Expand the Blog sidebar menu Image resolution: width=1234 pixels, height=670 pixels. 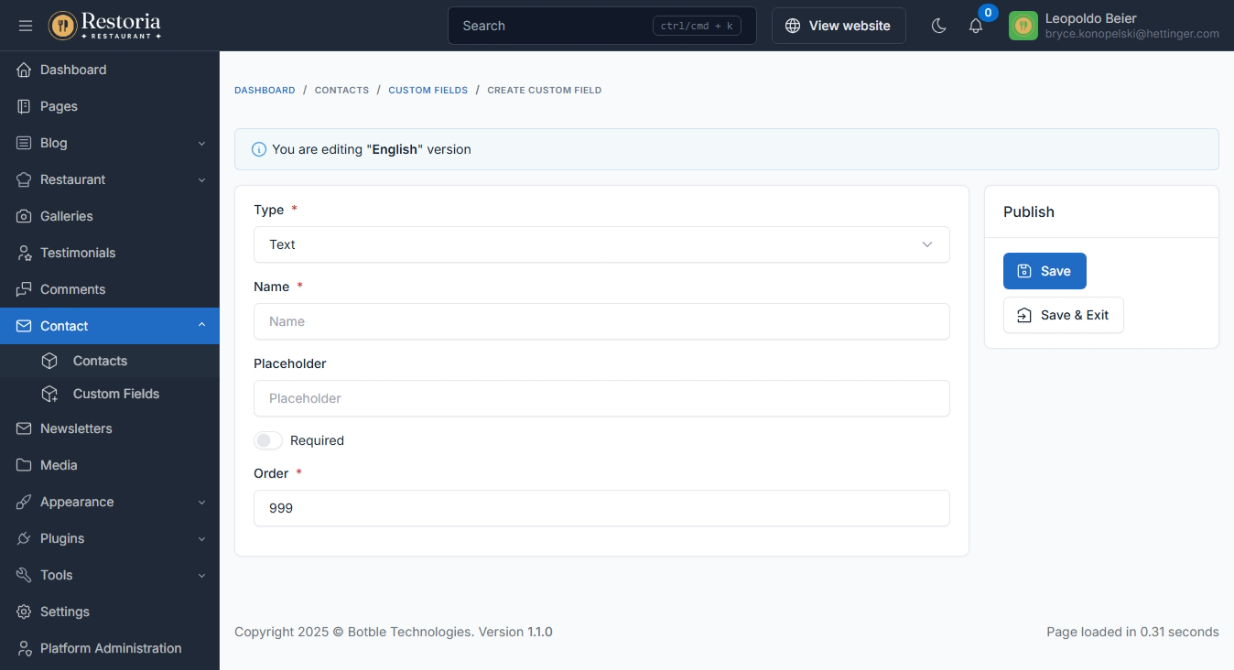coord(109,143)
